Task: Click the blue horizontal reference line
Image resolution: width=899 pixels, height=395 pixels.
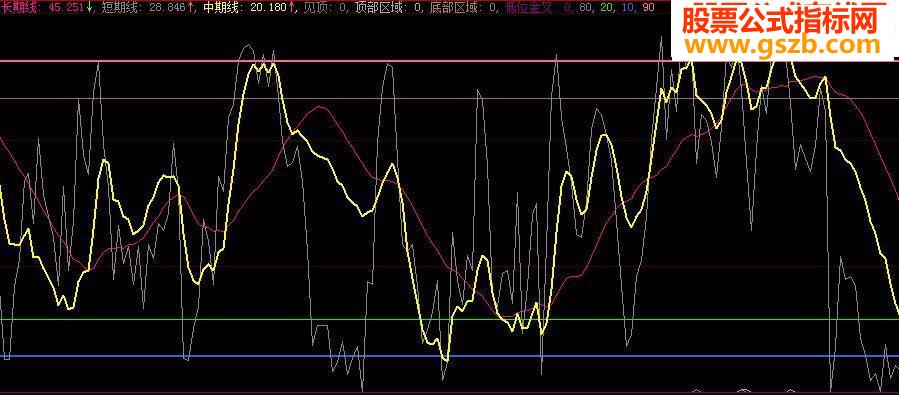Action: (450, 356)
